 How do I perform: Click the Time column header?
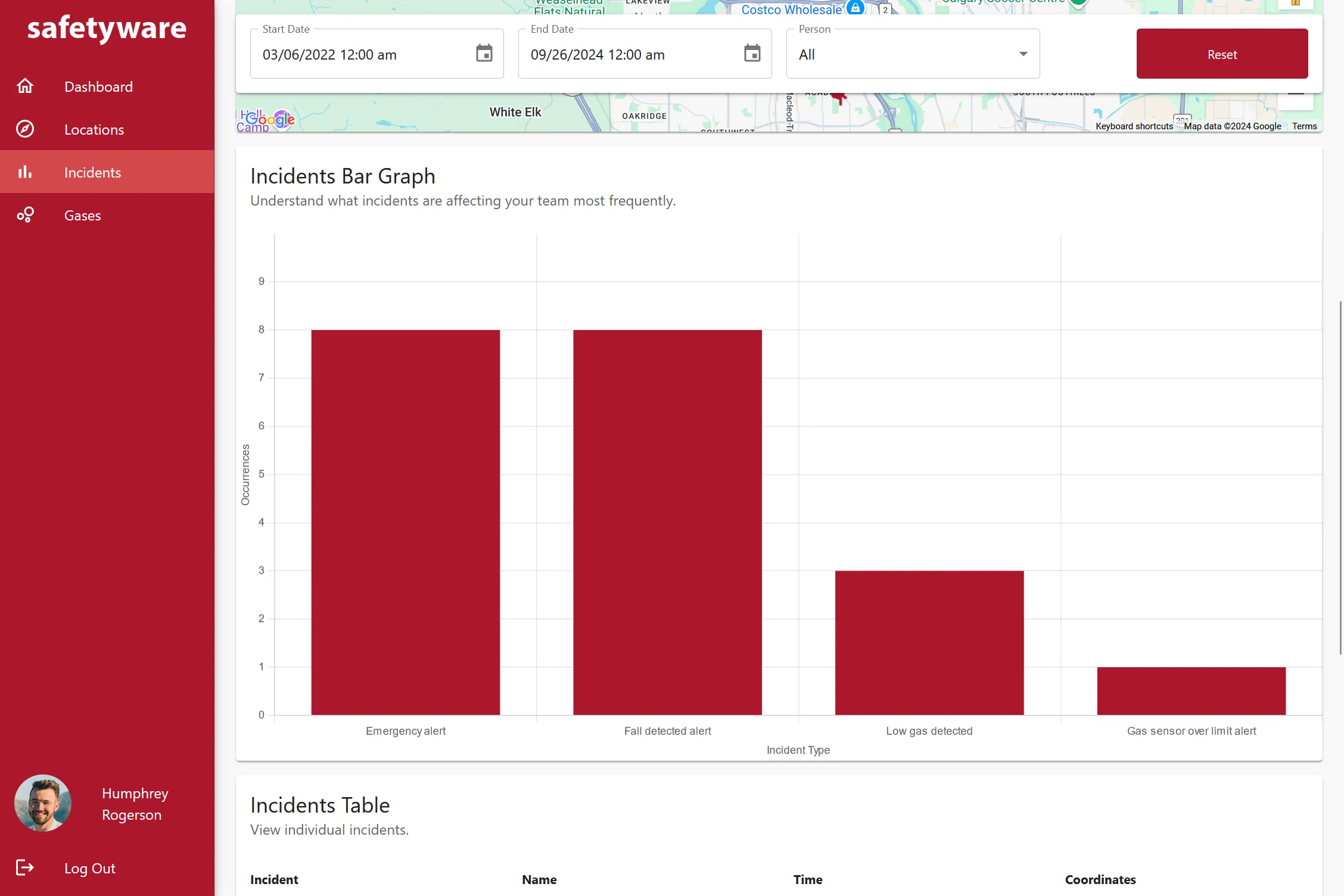pyautogui.click(x=808, y=879)
